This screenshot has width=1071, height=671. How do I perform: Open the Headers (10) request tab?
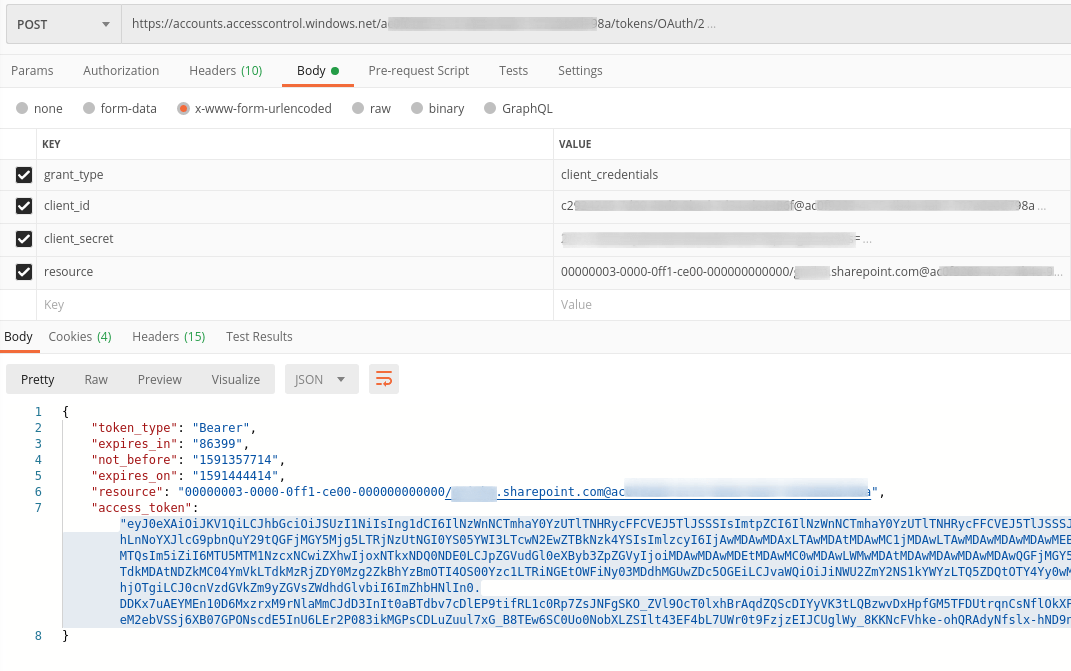point(226,70)
